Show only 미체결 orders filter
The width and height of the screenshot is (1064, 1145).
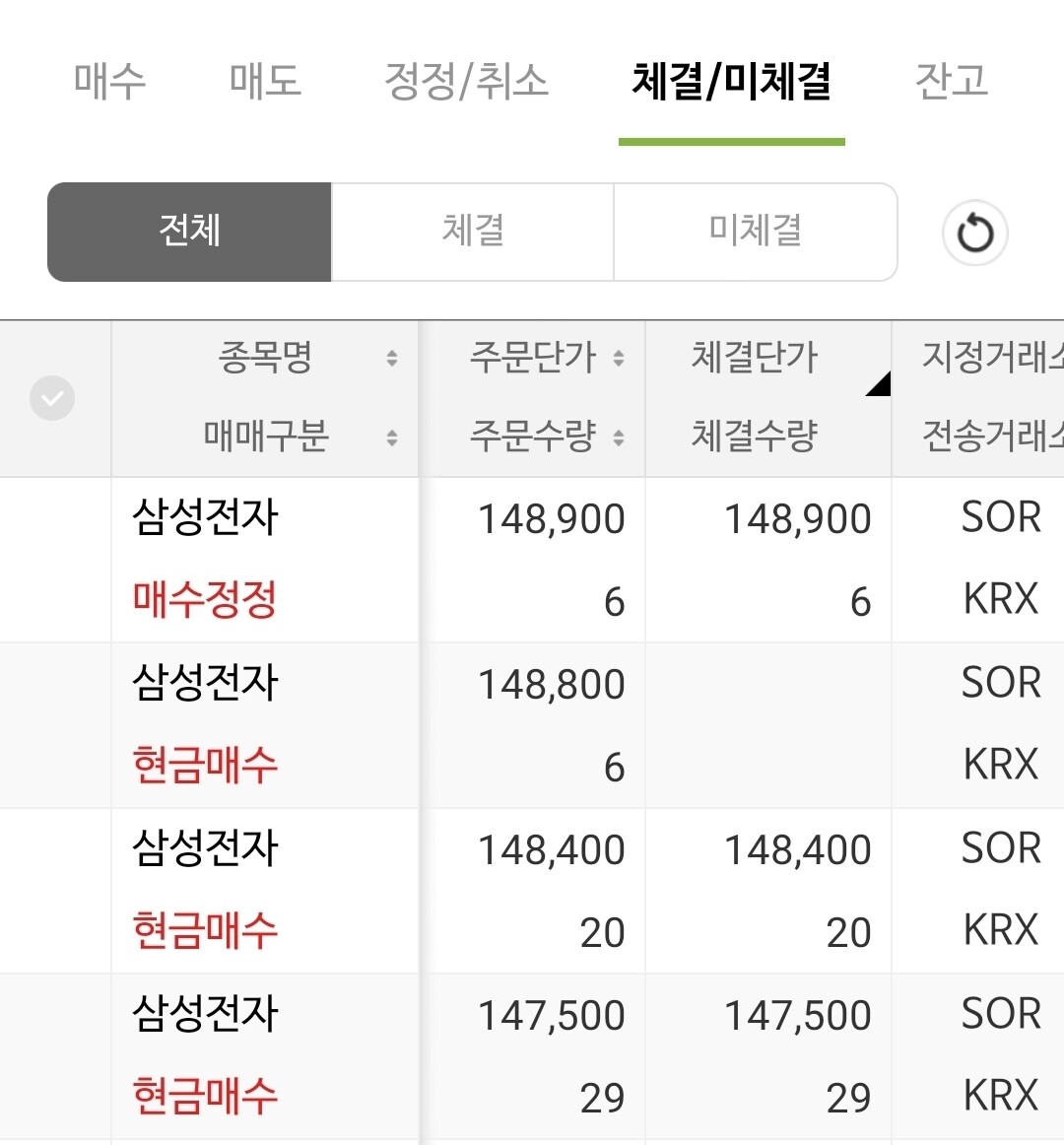pos(756,232)
